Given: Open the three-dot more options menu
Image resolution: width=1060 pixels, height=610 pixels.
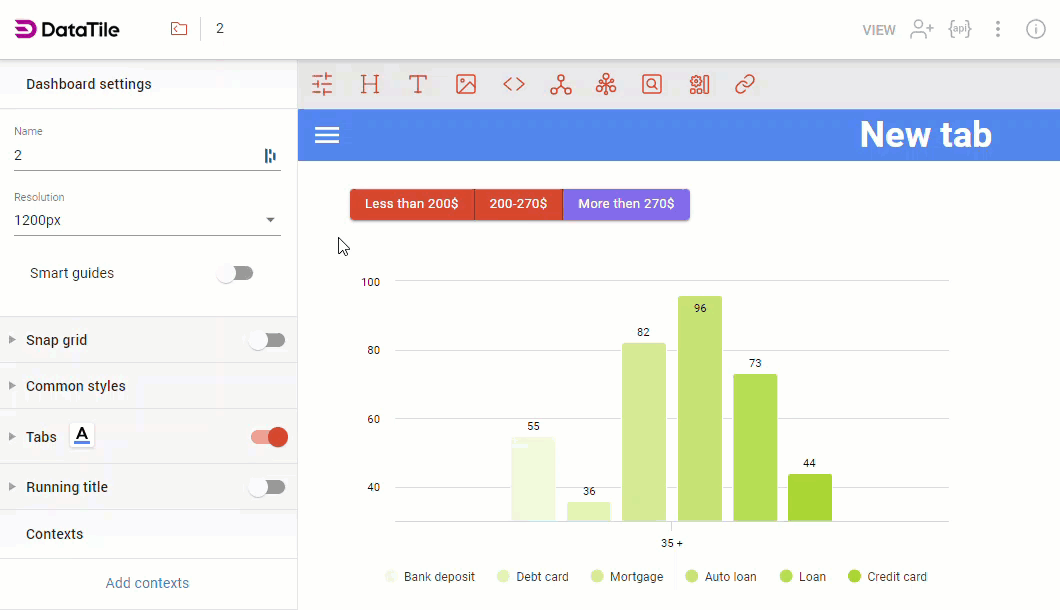Looking at the screenshot, I should [997, 29].
